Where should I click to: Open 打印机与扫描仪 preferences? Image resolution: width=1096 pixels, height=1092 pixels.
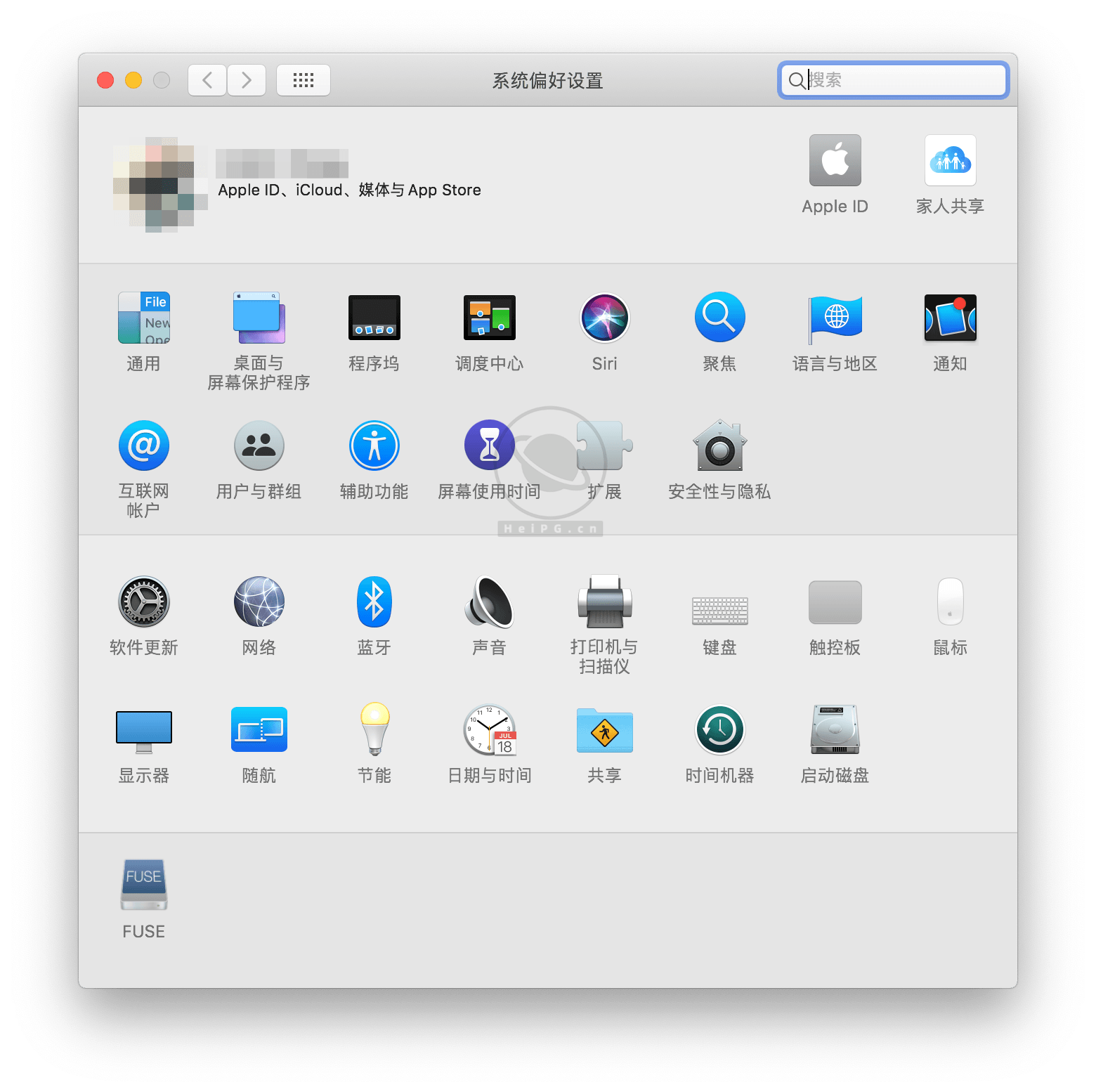tap(605, 602)
